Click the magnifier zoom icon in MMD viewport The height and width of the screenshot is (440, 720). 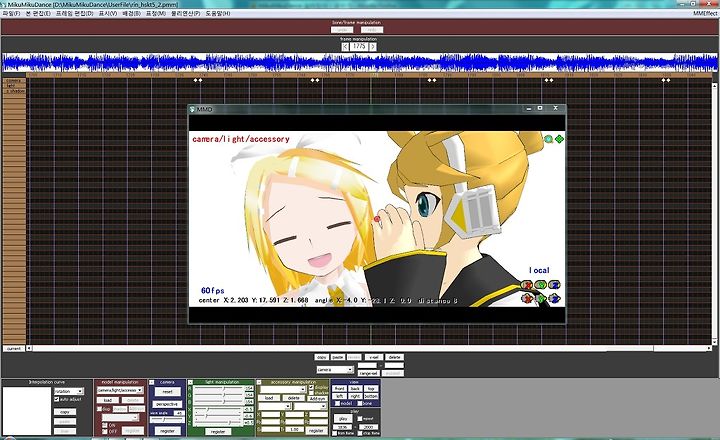[548, 139]
